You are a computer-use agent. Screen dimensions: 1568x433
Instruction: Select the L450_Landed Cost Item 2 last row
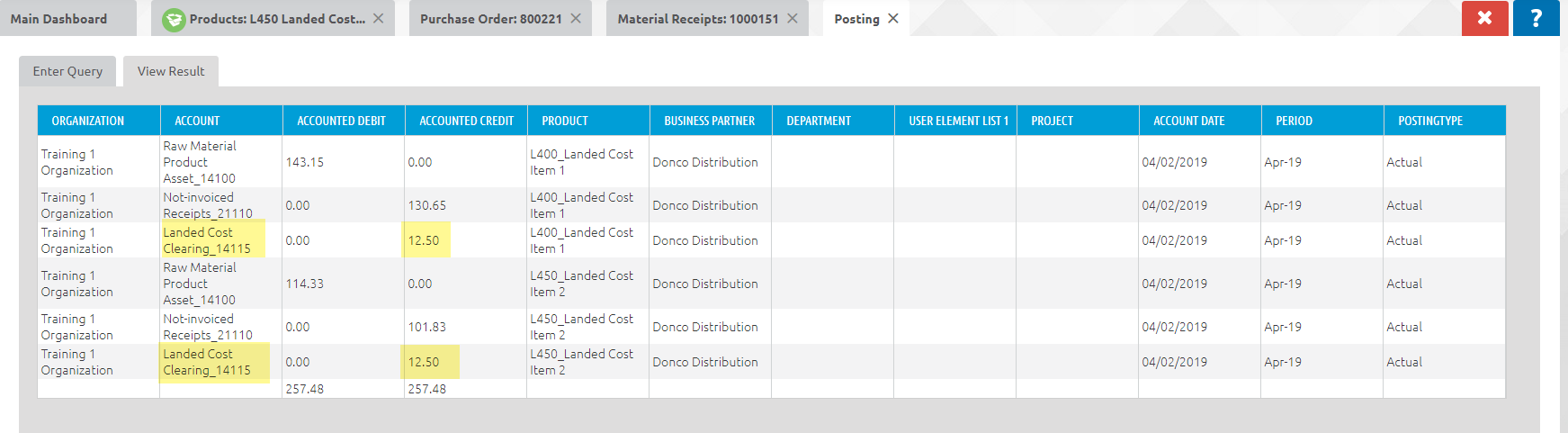(x=581, y=362)
